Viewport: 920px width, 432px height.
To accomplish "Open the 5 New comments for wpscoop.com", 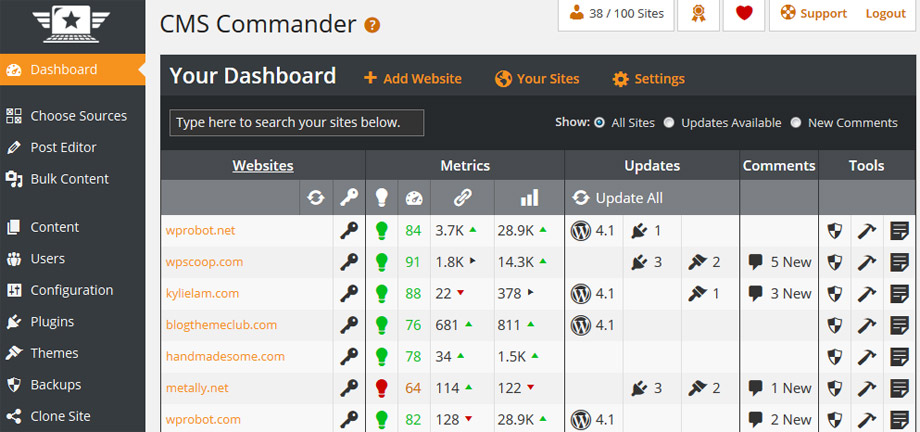I will pyautogui.click(x=780, y=262).
